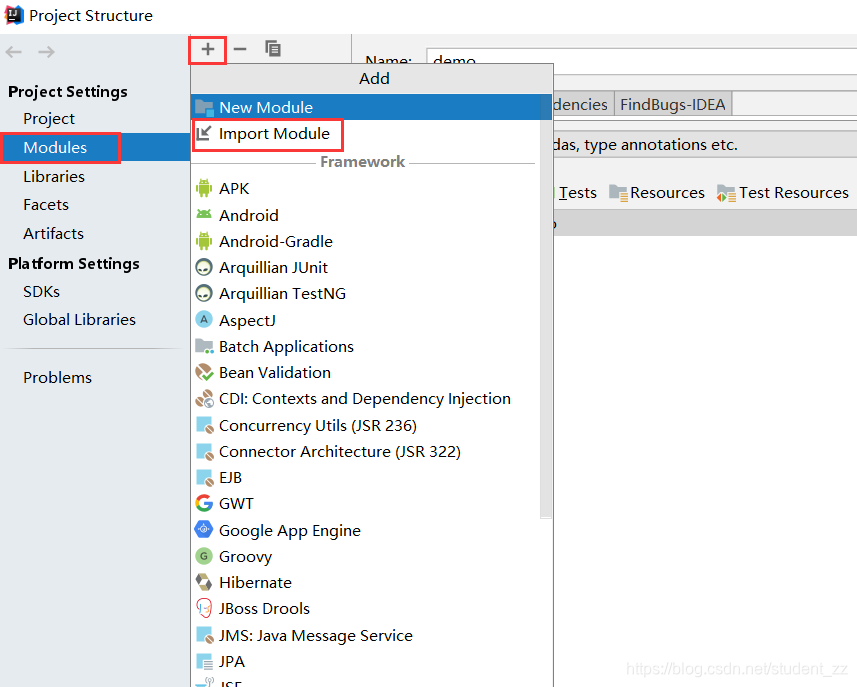The height and width of the screenshot is (687, 857).
Task: Click the Android framework icon
Action: 204,214
